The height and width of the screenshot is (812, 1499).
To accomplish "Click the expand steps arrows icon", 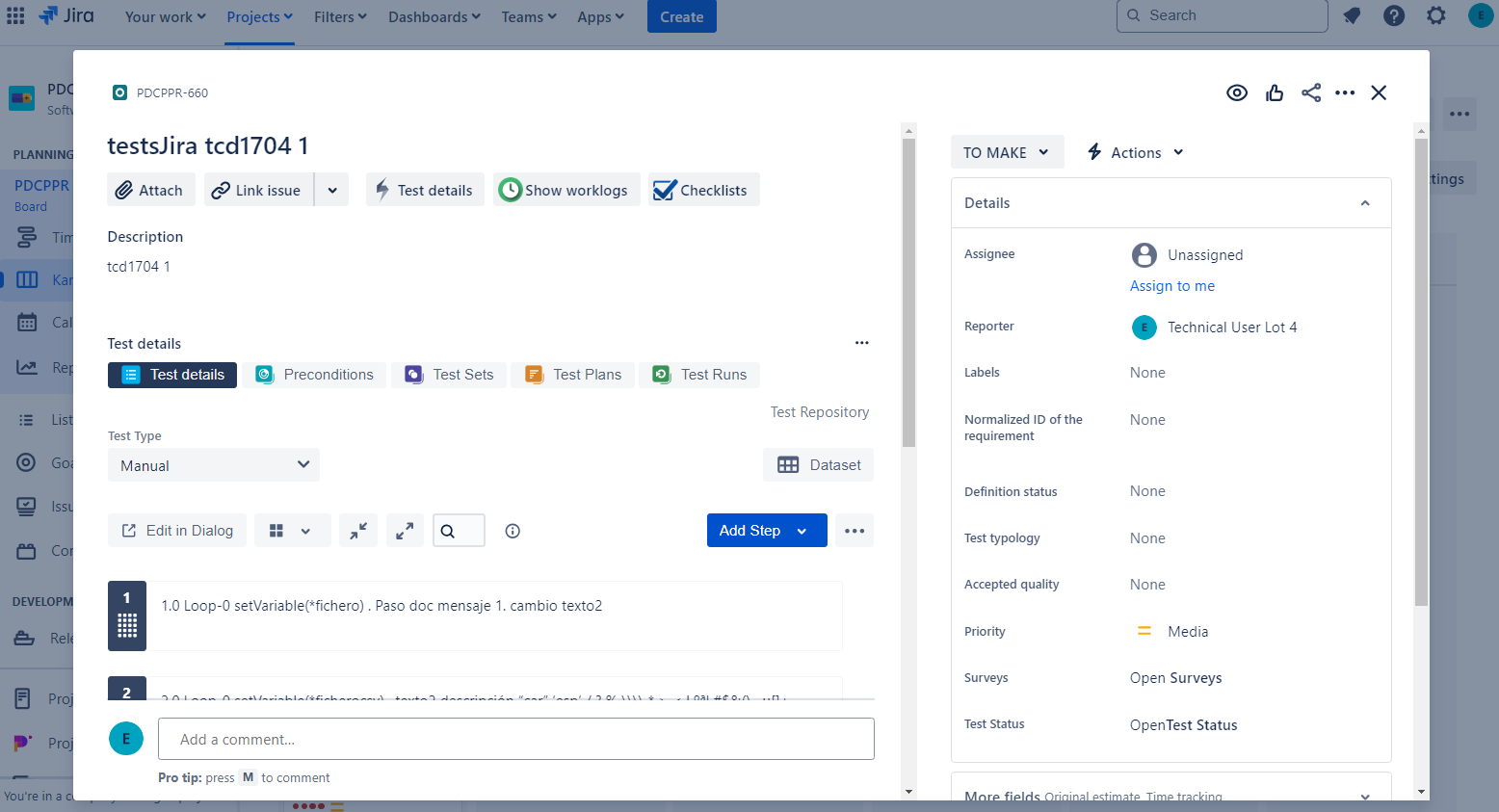I will pos(405,531).
